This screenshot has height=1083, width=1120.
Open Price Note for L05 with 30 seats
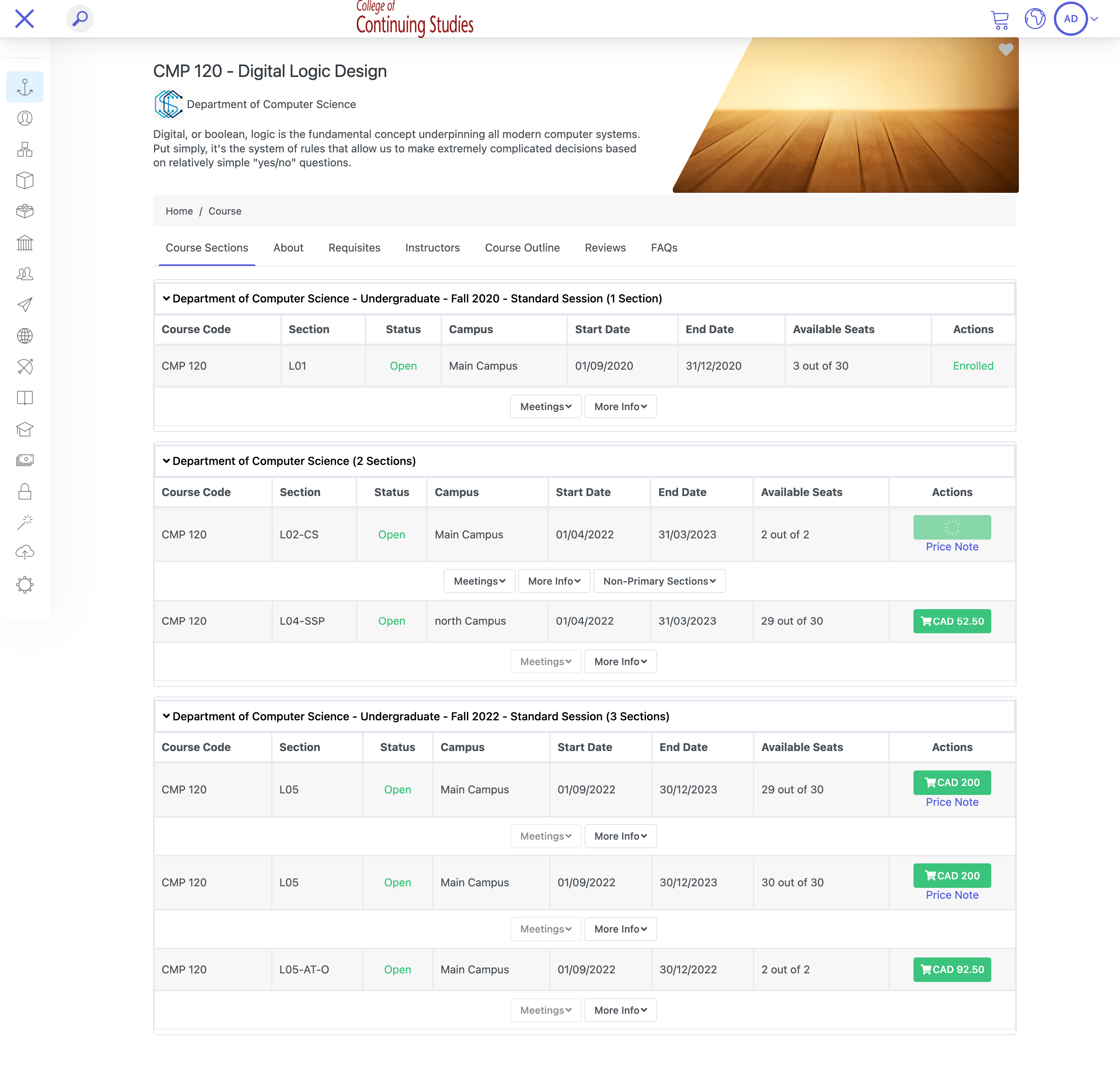coord(952,895)
